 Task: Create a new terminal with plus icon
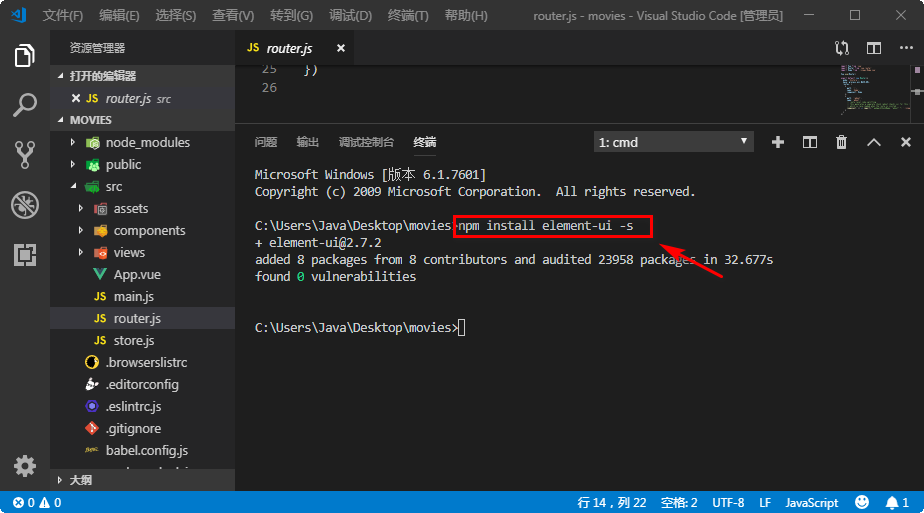click(x=778, y=142)
